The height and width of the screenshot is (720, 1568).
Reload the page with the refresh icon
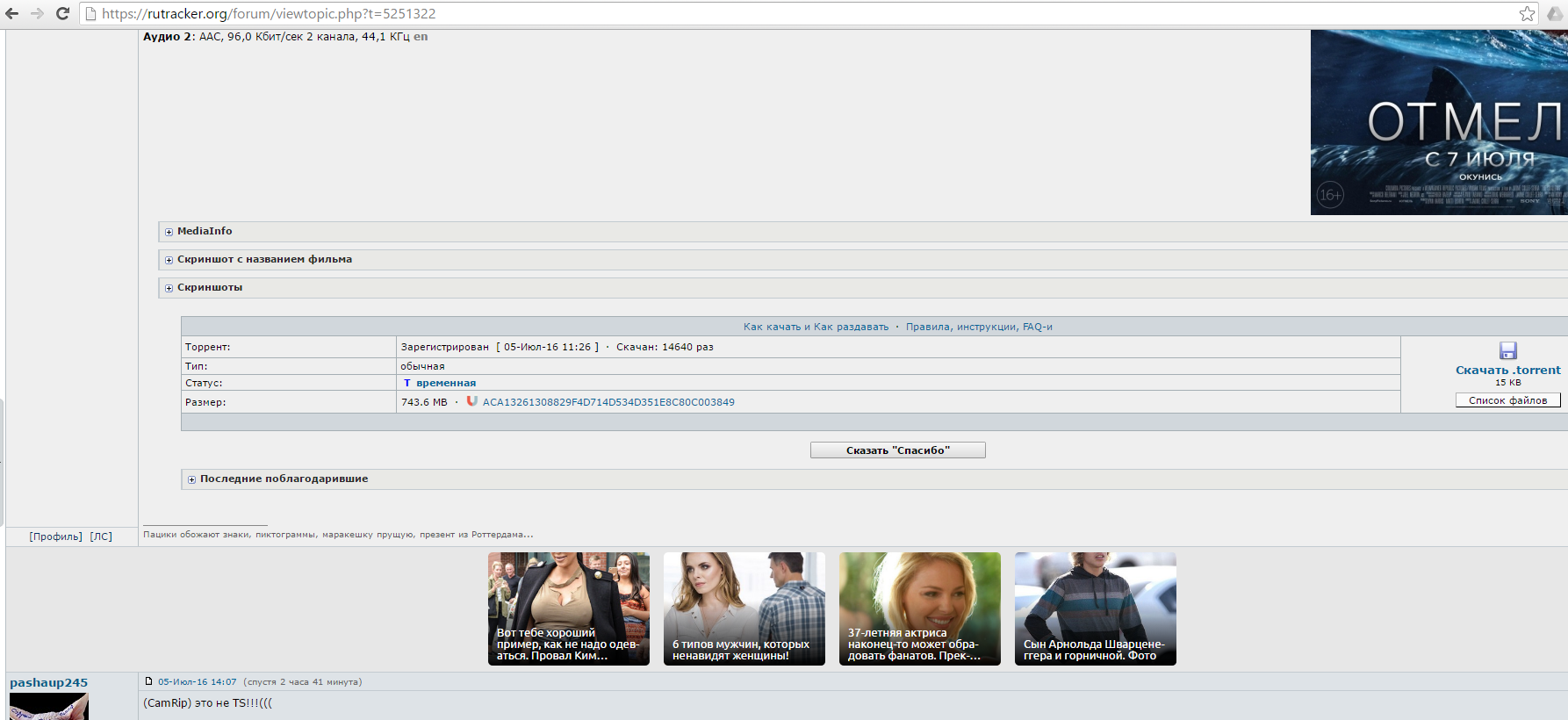coord(62,13)
